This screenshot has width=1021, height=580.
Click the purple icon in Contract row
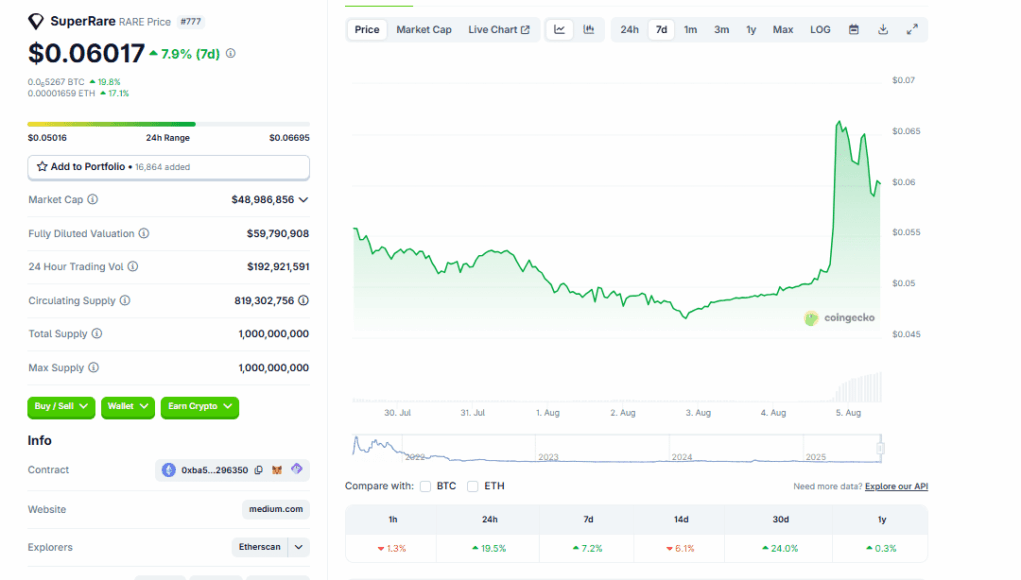coord(297,469)
